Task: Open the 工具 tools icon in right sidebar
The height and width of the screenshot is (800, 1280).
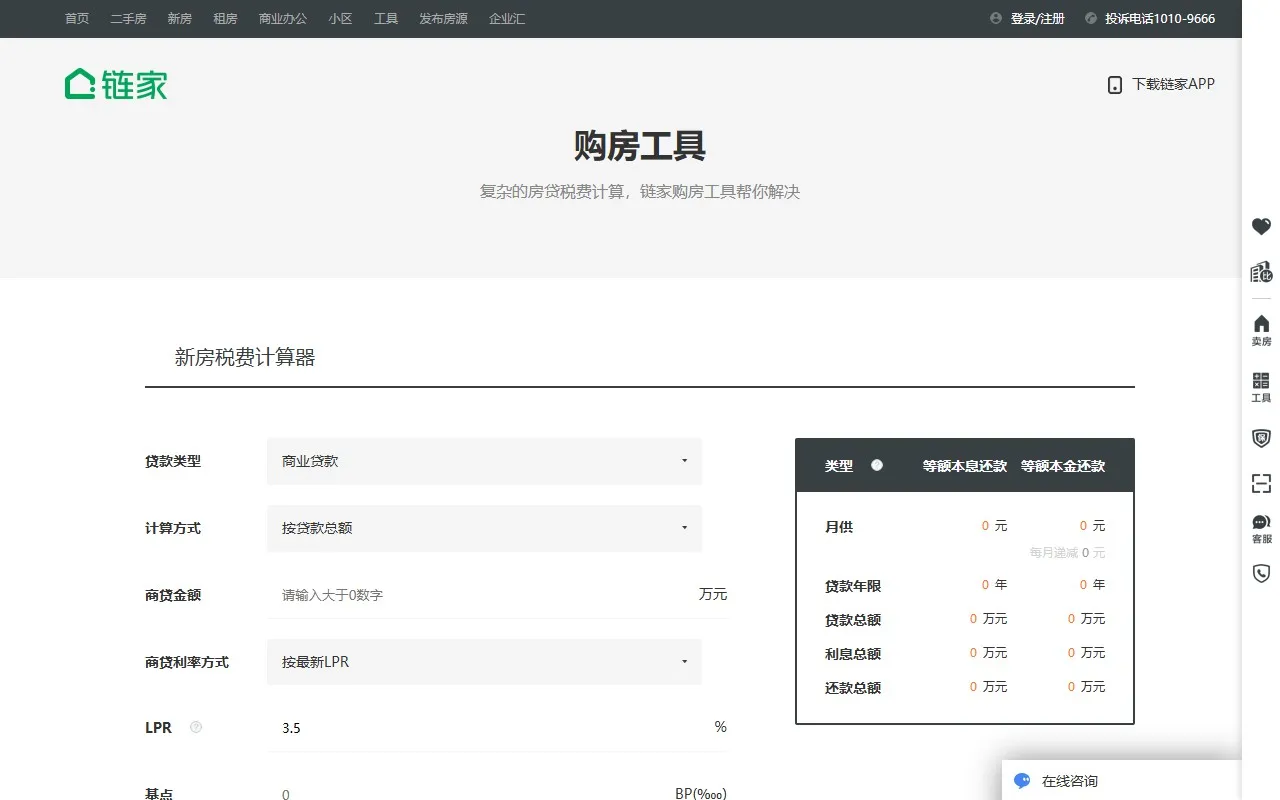Action: click(x=1260, y=386)
